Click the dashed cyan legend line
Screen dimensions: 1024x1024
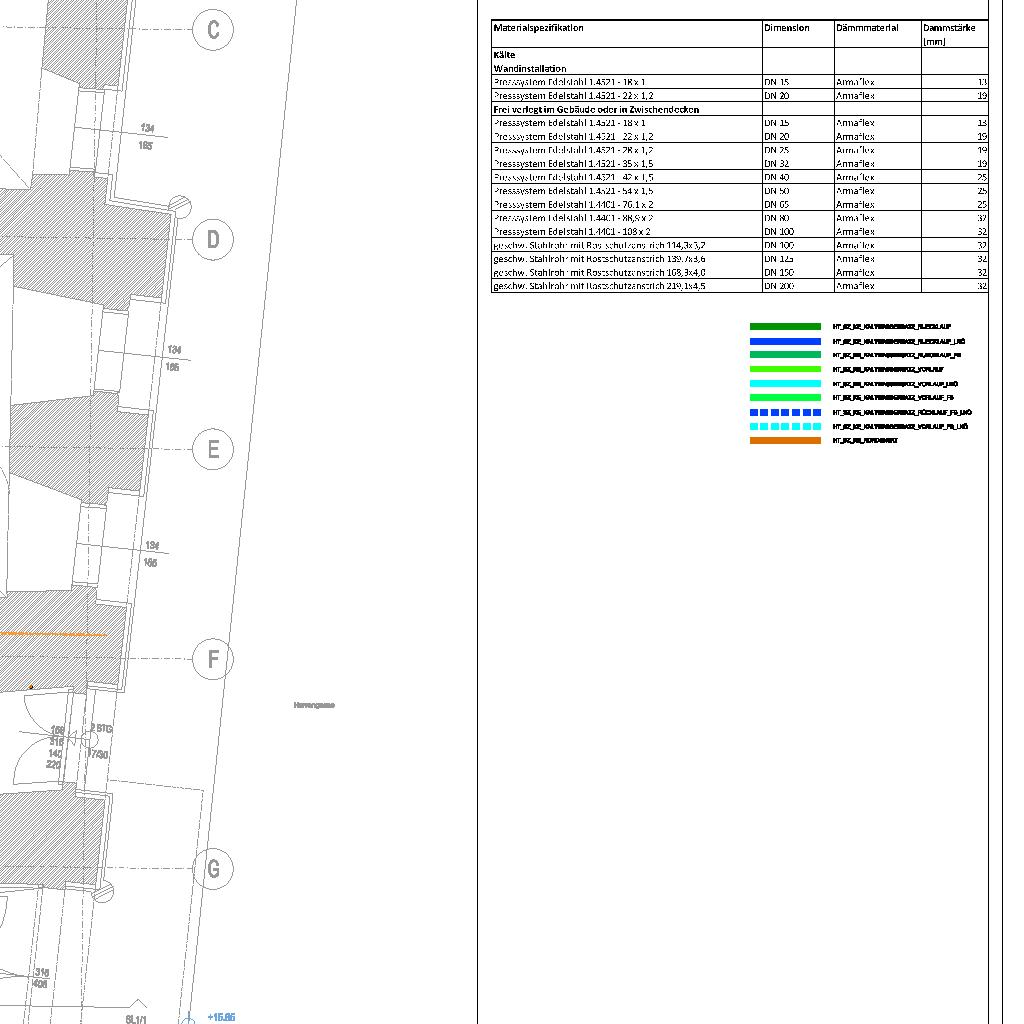785,426
